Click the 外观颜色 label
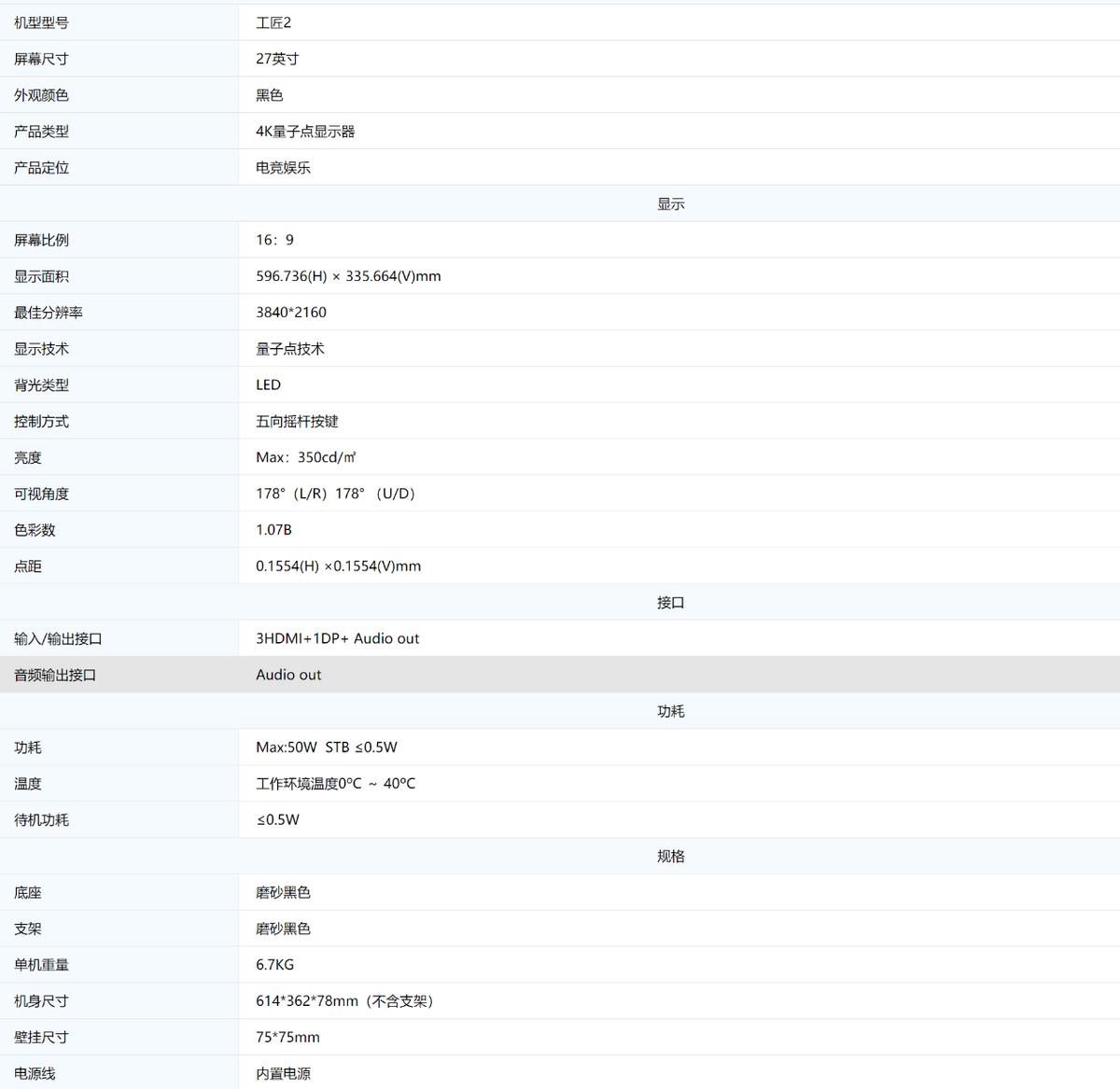The image size is (1120, 1089). point(41,95)
